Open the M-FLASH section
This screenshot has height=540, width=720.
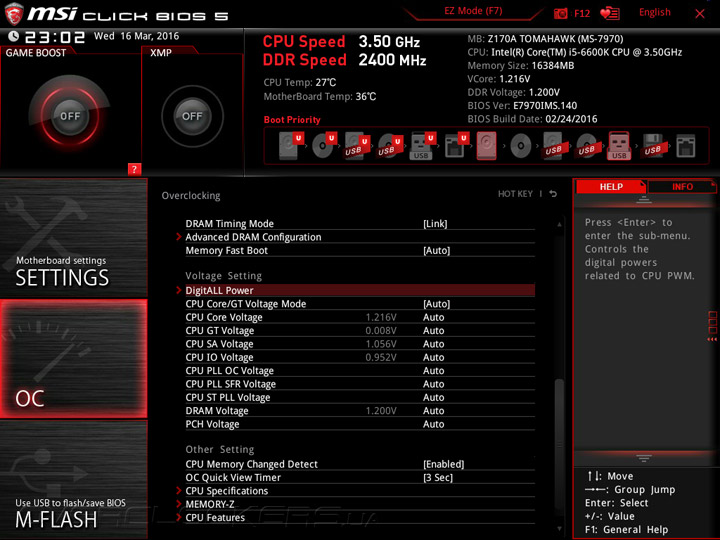[73, 479]
